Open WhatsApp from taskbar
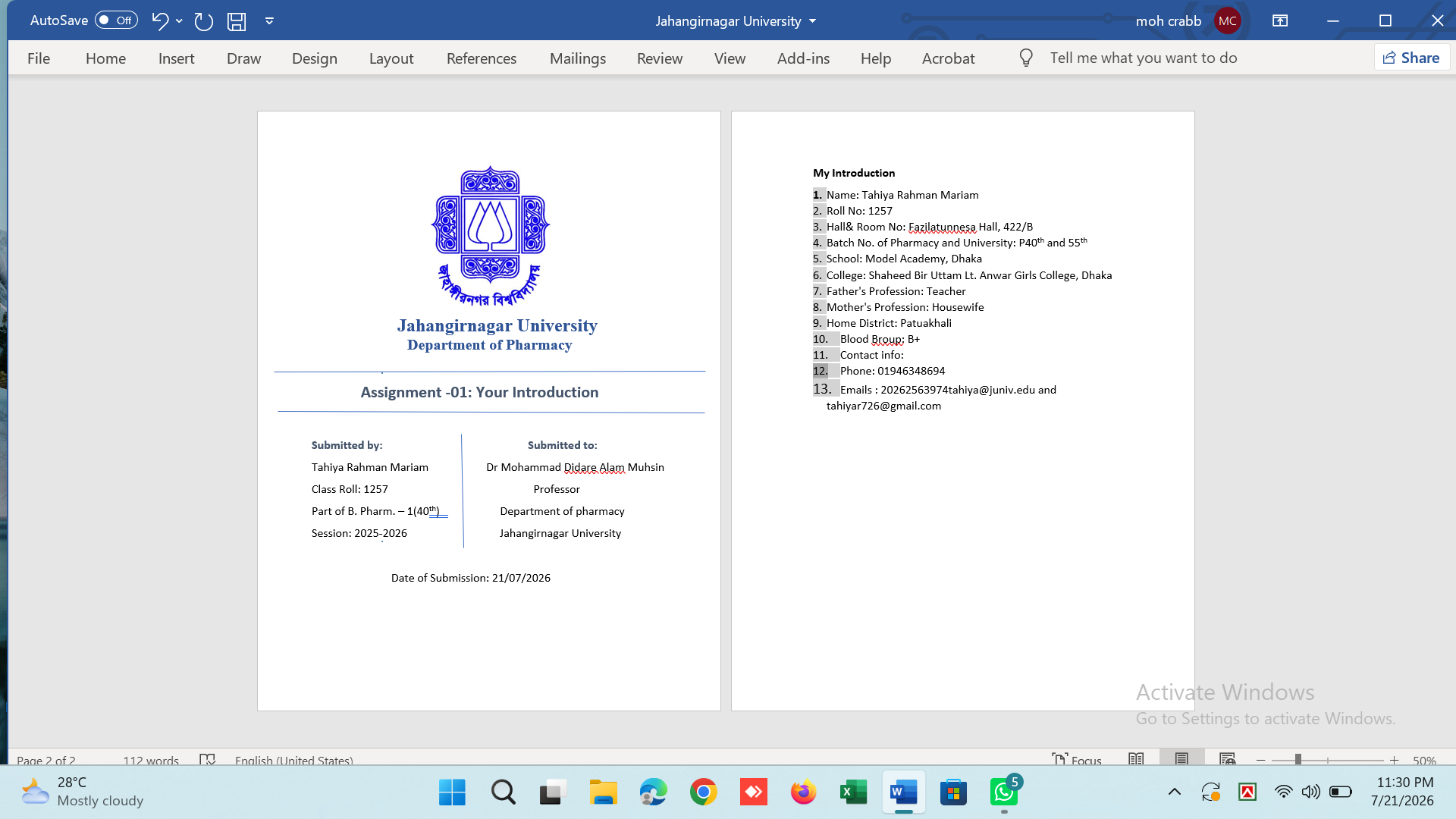 click(x=1004, y=792)
